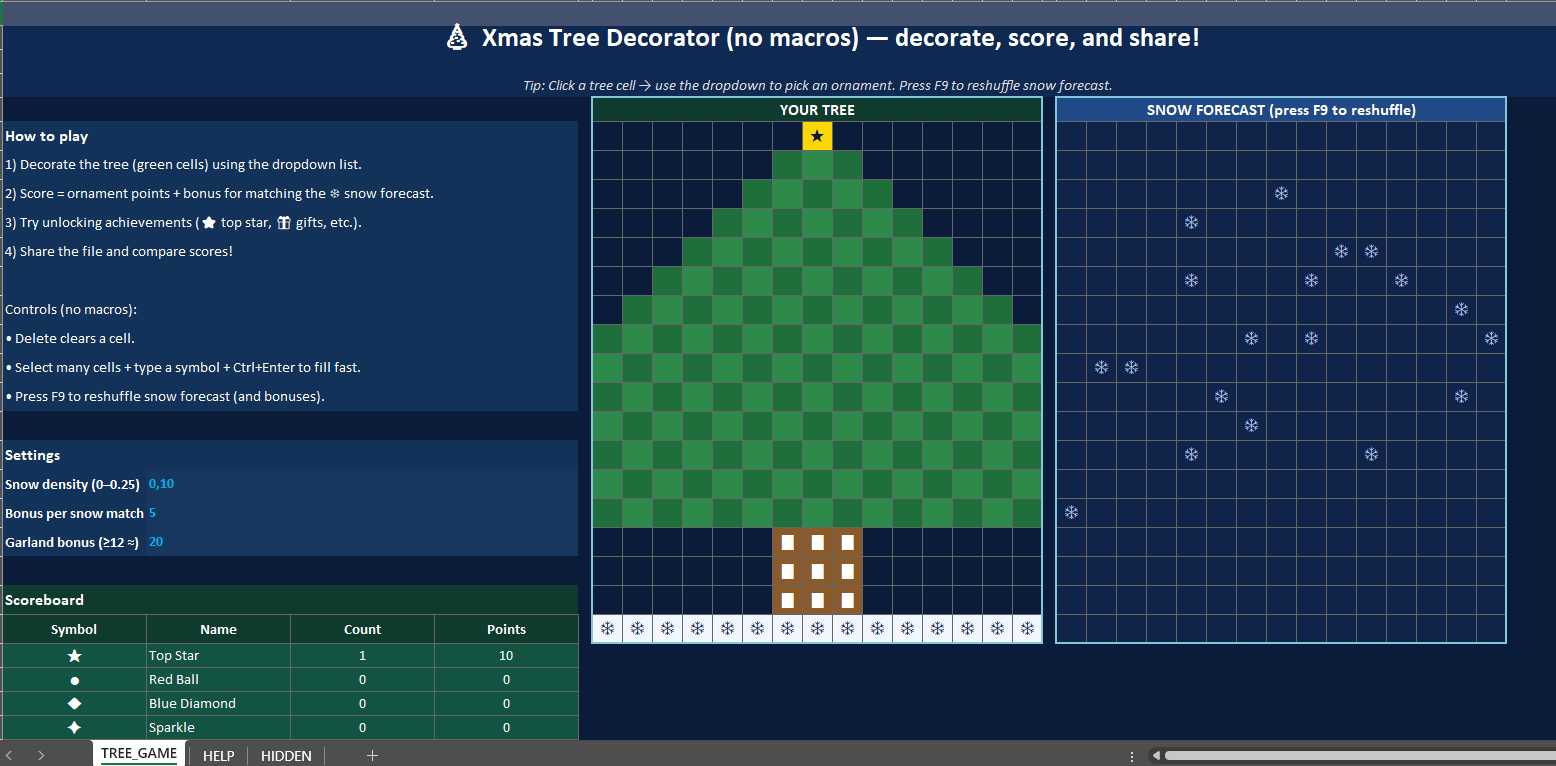The width and height of the screenshot is (1556, 766).
Task: Select the 'Blue Diamond' name cell
Action: tap(218, 704)
